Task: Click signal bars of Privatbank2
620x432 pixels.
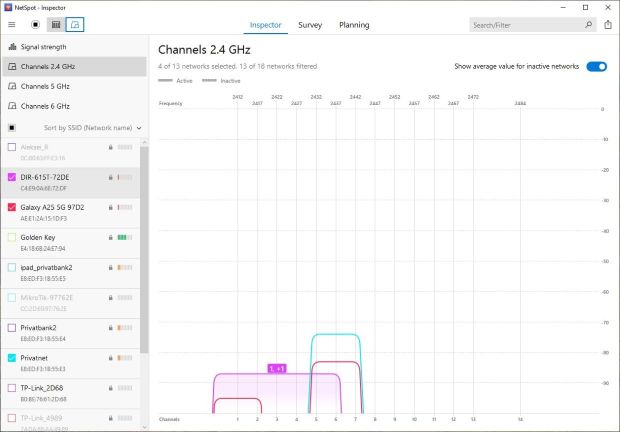Action: (125, 328)
